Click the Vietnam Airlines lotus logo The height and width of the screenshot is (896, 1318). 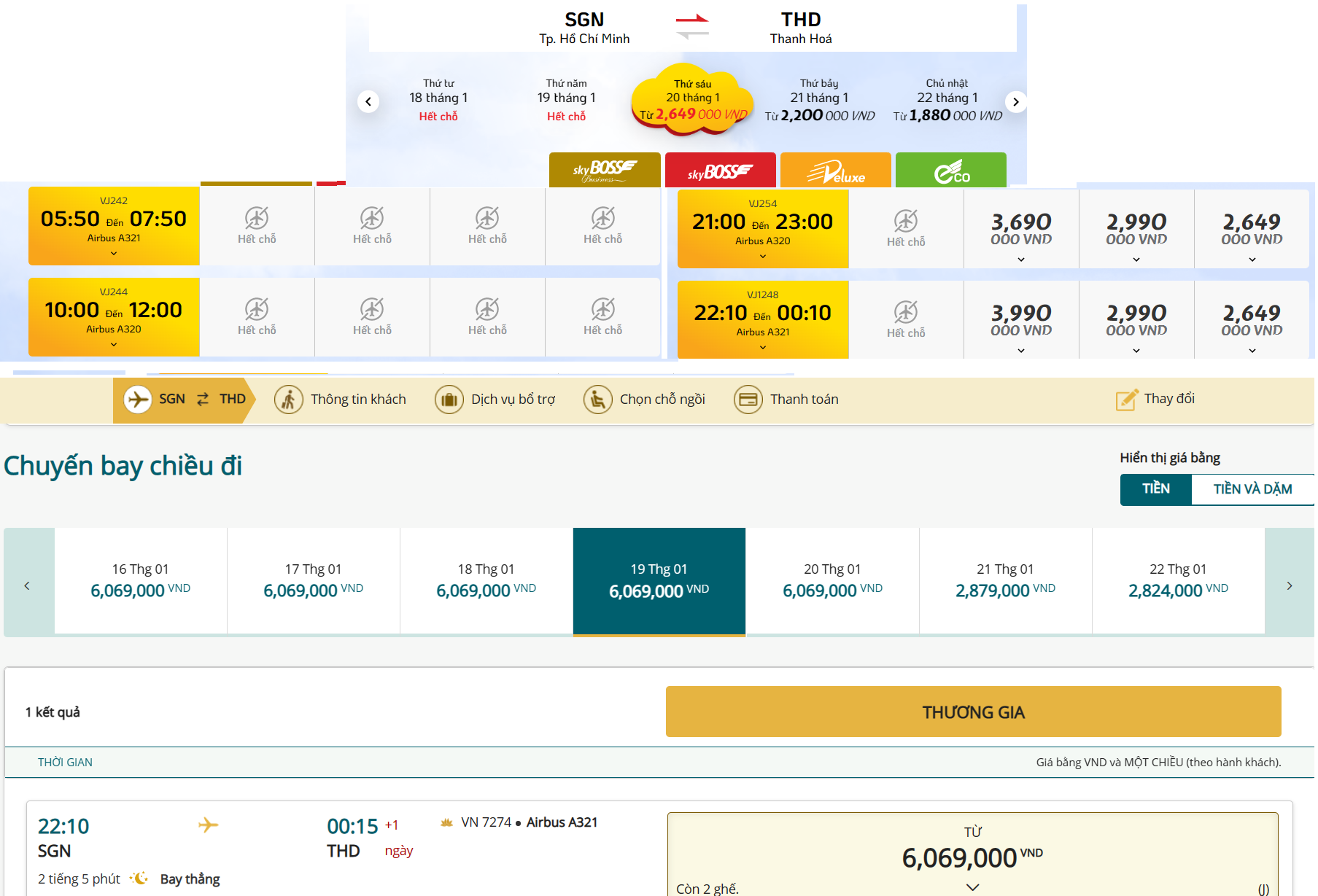pyautogui.click(x=447, y=822)
